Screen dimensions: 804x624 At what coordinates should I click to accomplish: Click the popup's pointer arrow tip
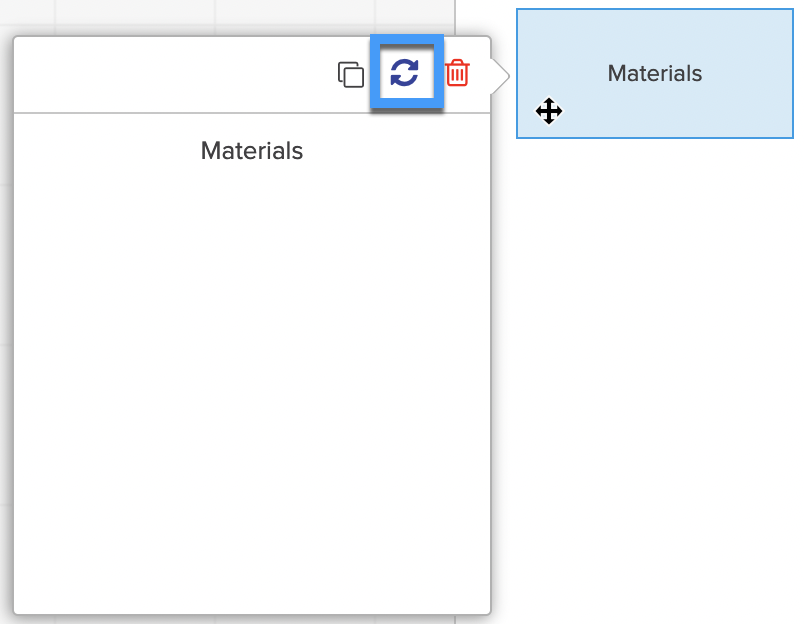coord(506,75)
